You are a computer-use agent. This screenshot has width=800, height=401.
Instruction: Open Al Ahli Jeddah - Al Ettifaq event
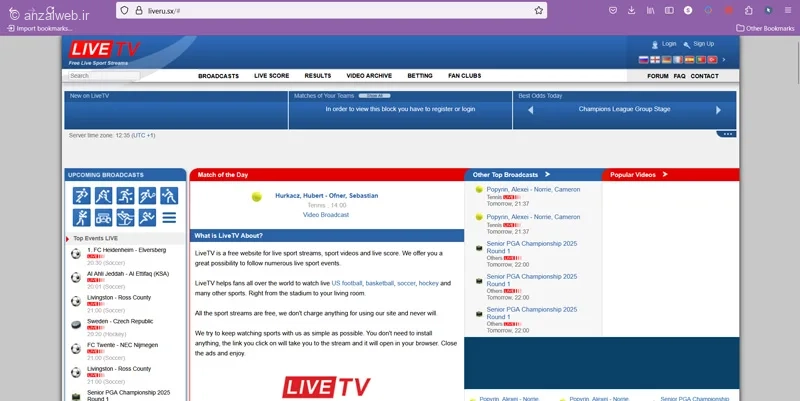128,274
